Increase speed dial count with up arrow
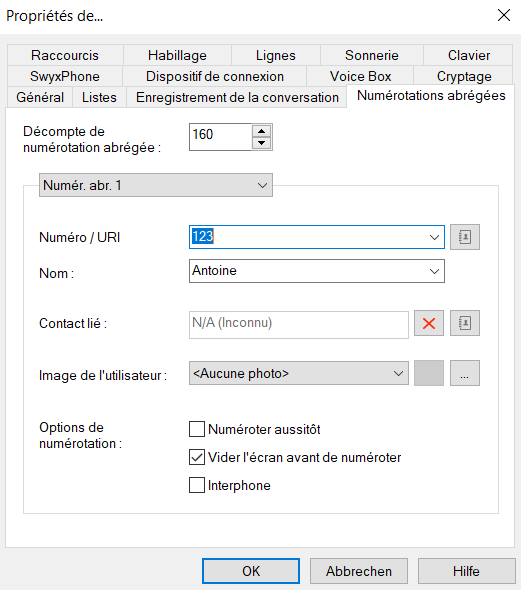 (262, 131)
